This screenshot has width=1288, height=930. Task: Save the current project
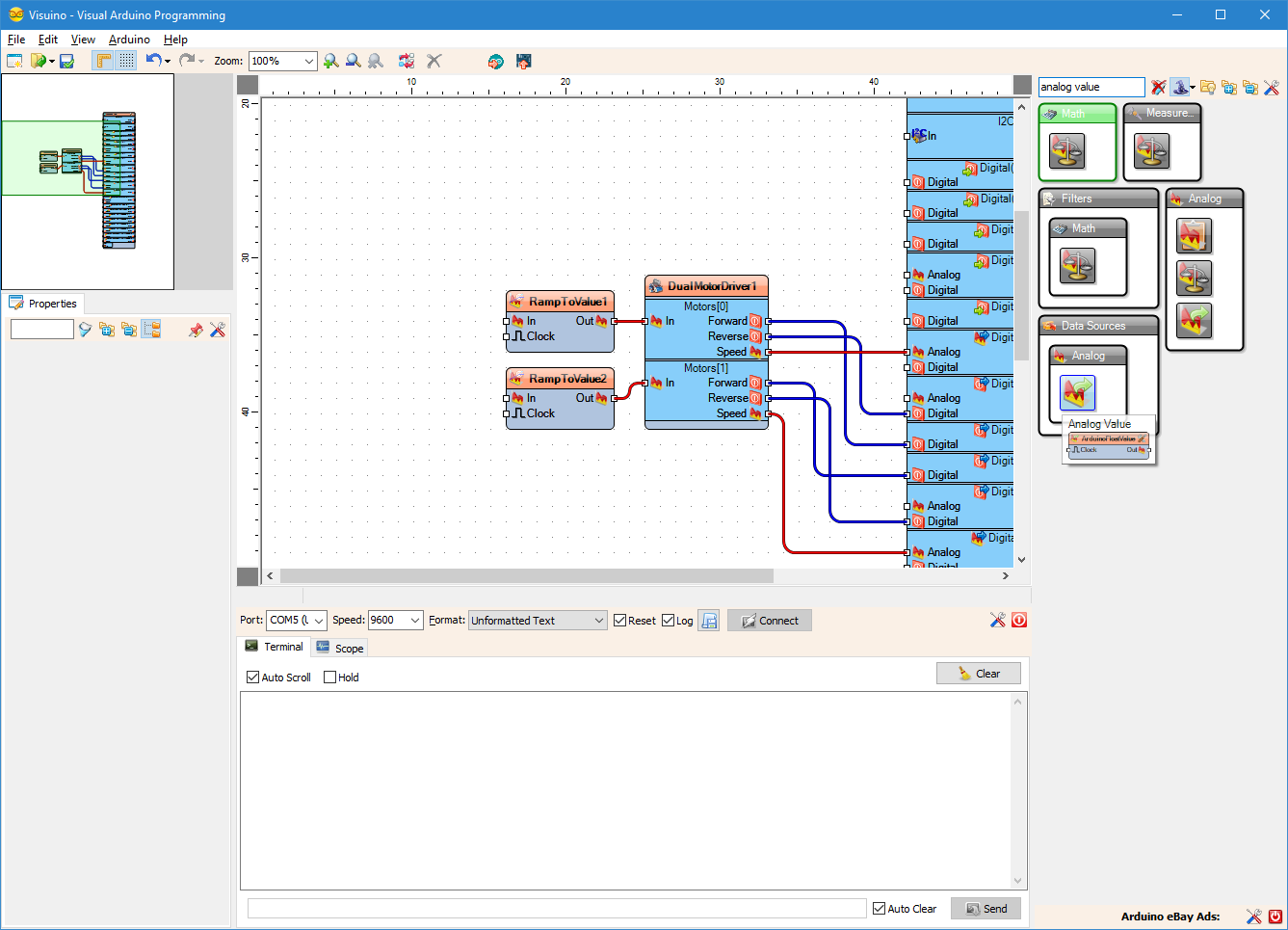point(66,60)
